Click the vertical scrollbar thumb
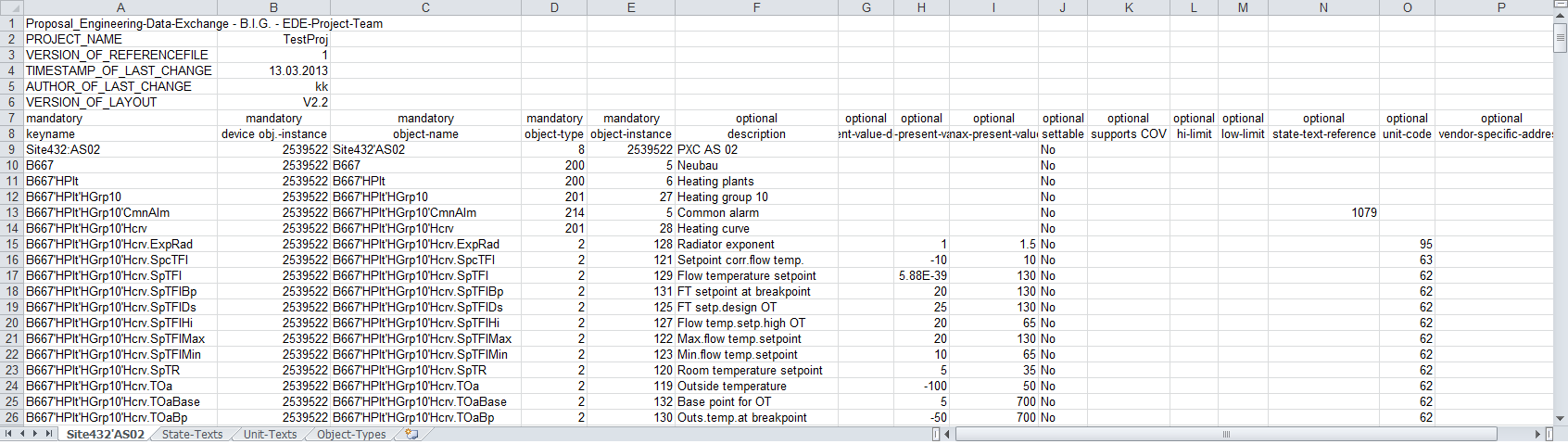1568x444 pixels. (1560, 39)
